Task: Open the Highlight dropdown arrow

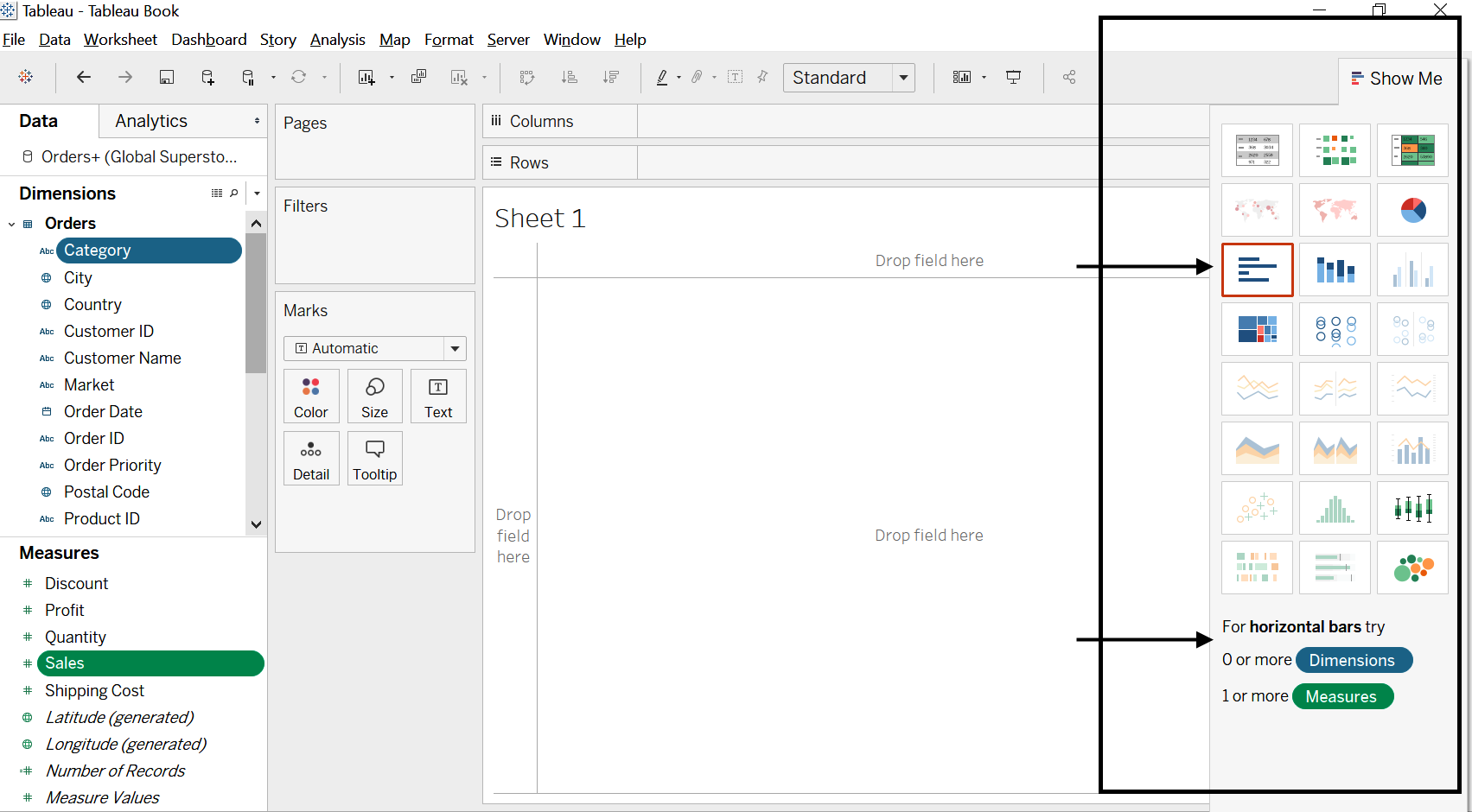Action: [x=679, y=77]
